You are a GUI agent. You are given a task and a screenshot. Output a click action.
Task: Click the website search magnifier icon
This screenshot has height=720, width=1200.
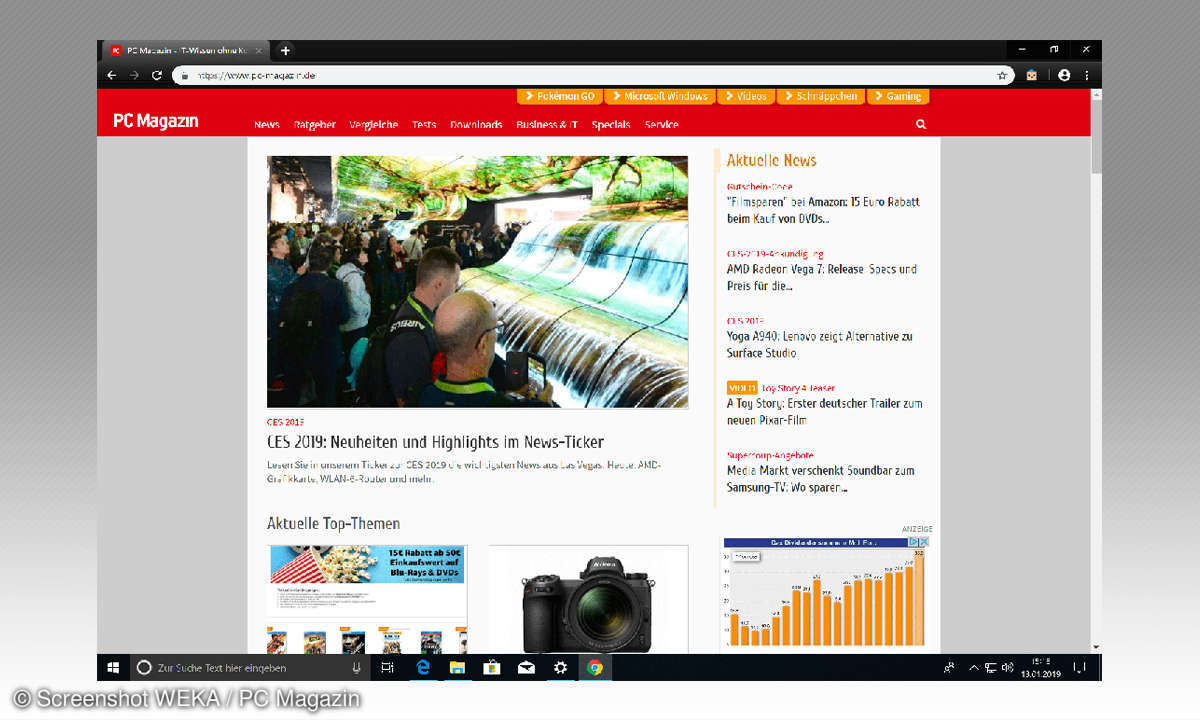(921, 125)
